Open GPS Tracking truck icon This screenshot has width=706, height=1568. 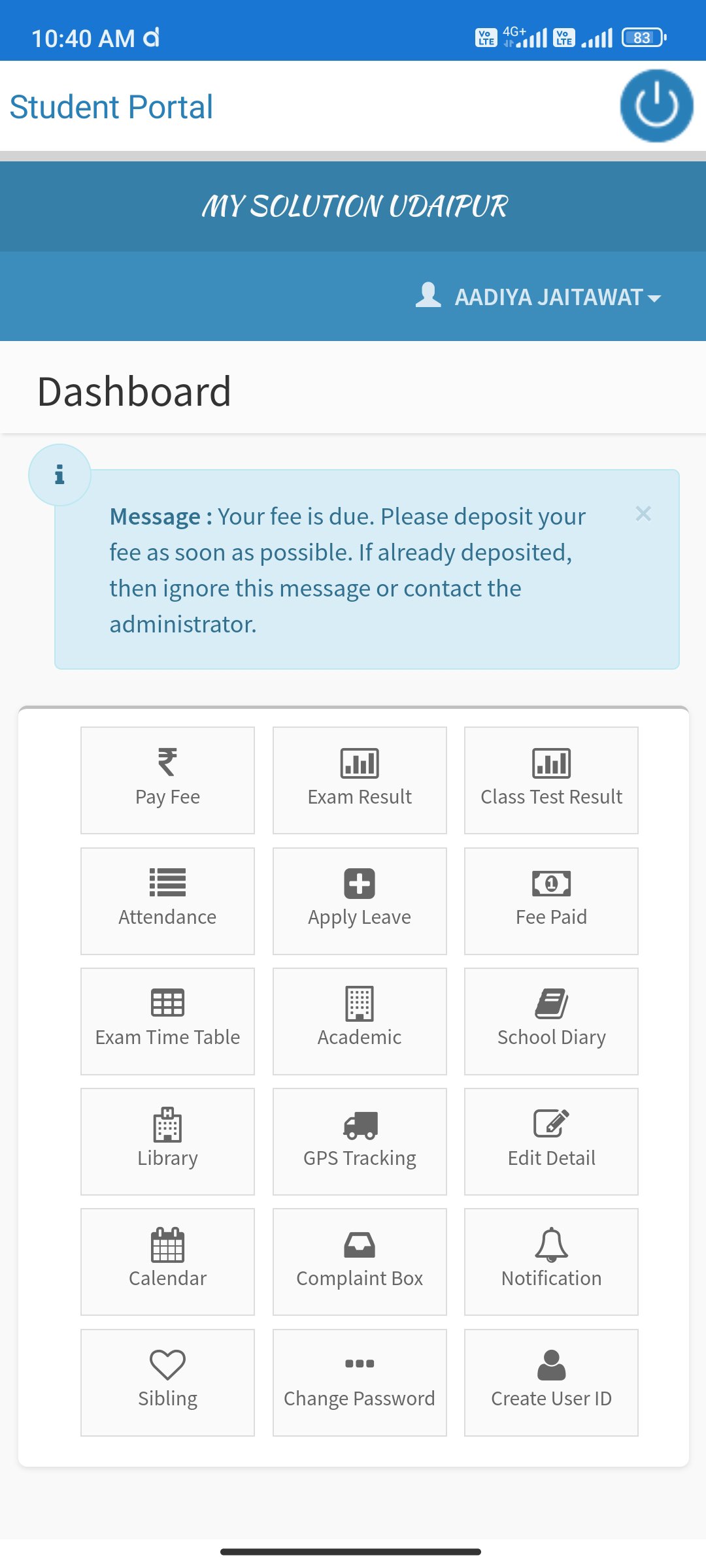pyautogui.click(x=360, y=1125)
